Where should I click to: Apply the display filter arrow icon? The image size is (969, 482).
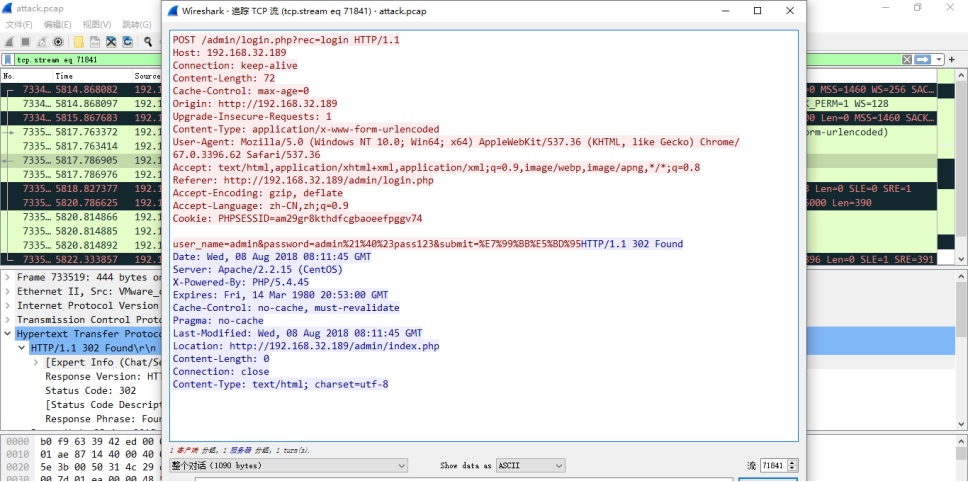pyautogui.click(x=923, y=60)
